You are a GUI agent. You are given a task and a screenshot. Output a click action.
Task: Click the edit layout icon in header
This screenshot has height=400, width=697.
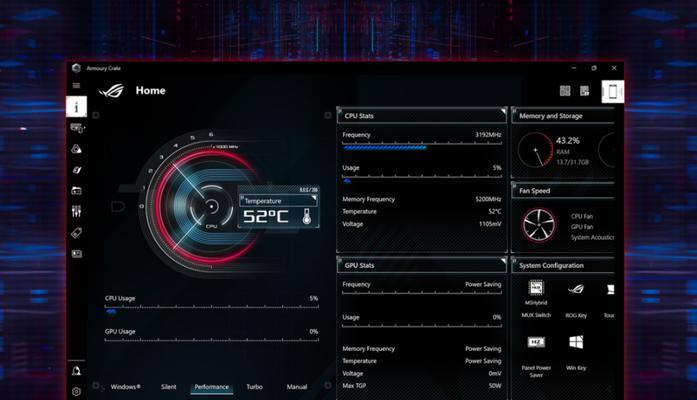point(585,91)
